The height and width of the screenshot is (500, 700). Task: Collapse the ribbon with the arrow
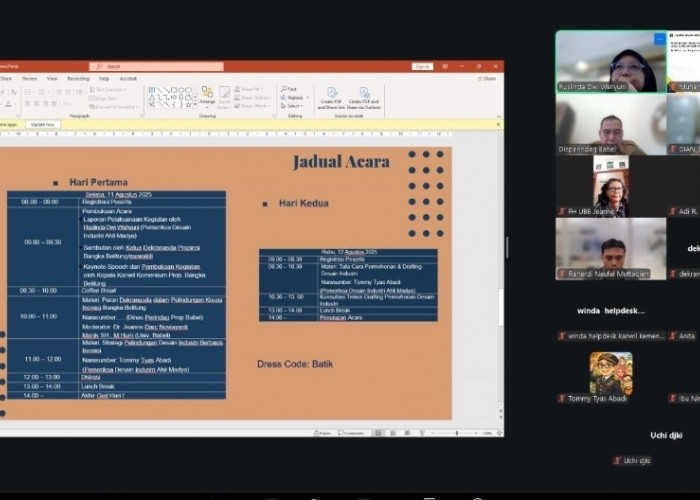click(x=500, y=116)
